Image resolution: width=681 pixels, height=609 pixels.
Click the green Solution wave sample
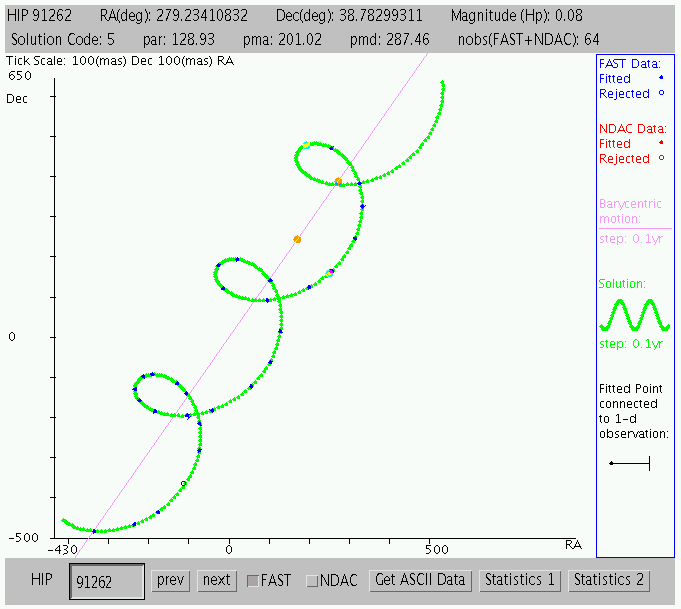click(635, 315)
